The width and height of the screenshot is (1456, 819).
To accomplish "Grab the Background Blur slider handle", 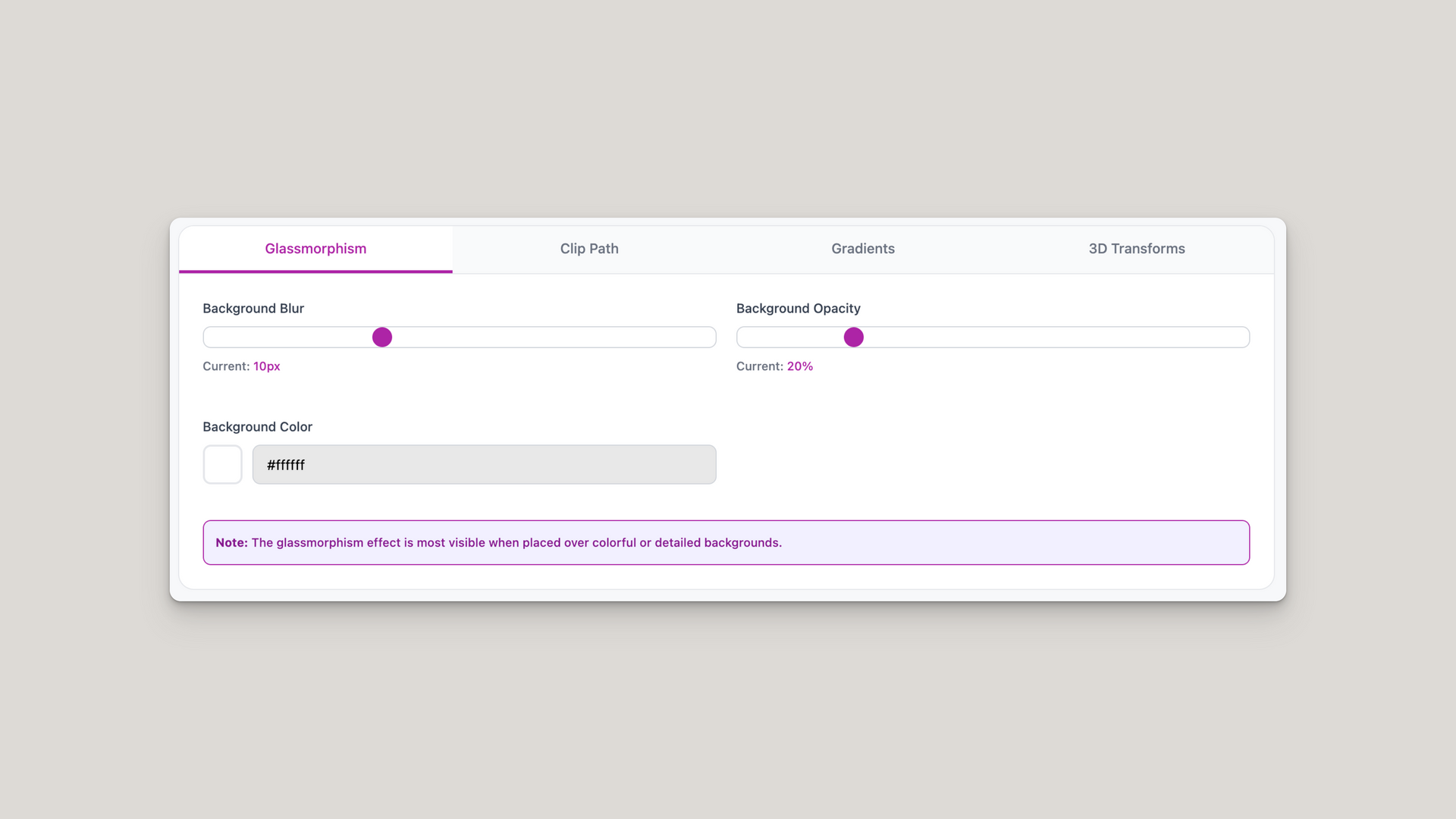I will pyautogui.click(x=382, y=337).
